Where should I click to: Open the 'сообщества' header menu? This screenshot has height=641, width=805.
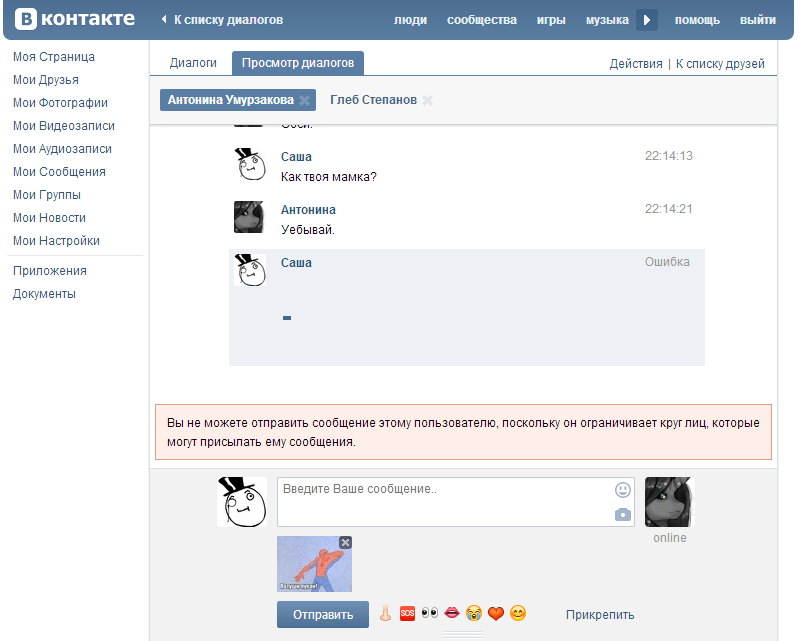pyautogui.click(x=482, y=20)
